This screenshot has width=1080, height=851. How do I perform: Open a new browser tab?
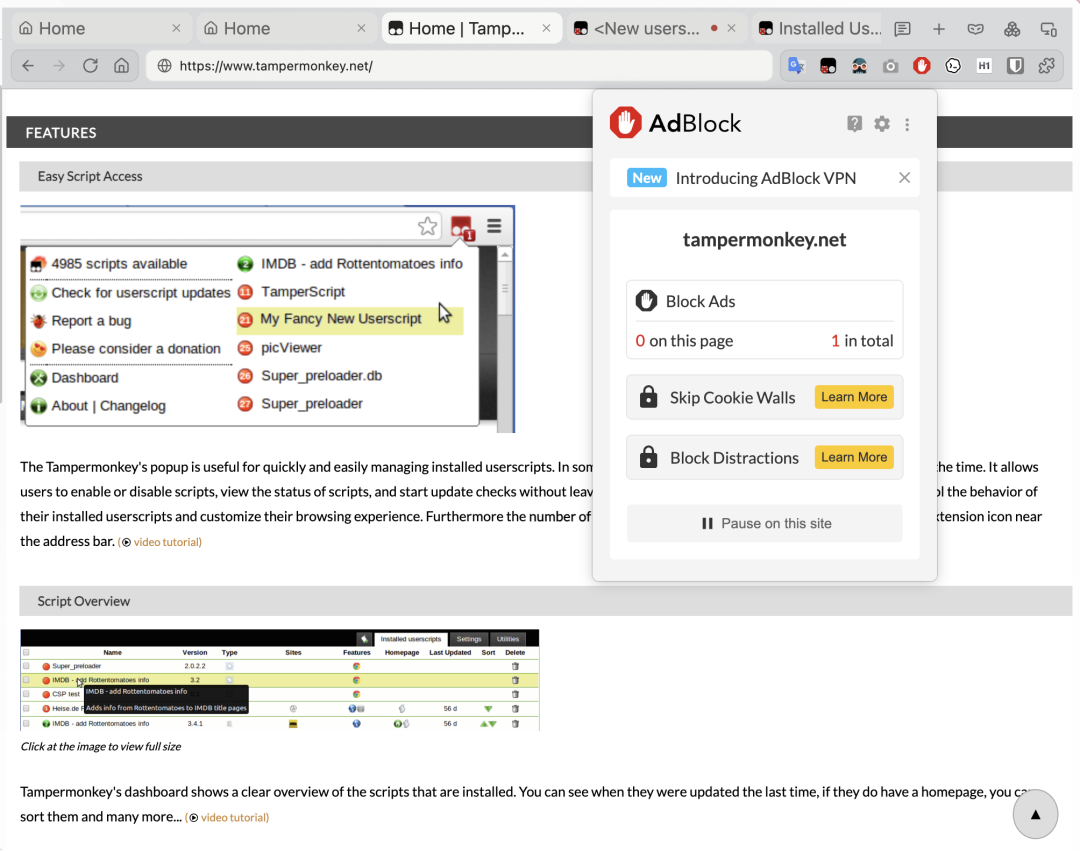[939, 29]
